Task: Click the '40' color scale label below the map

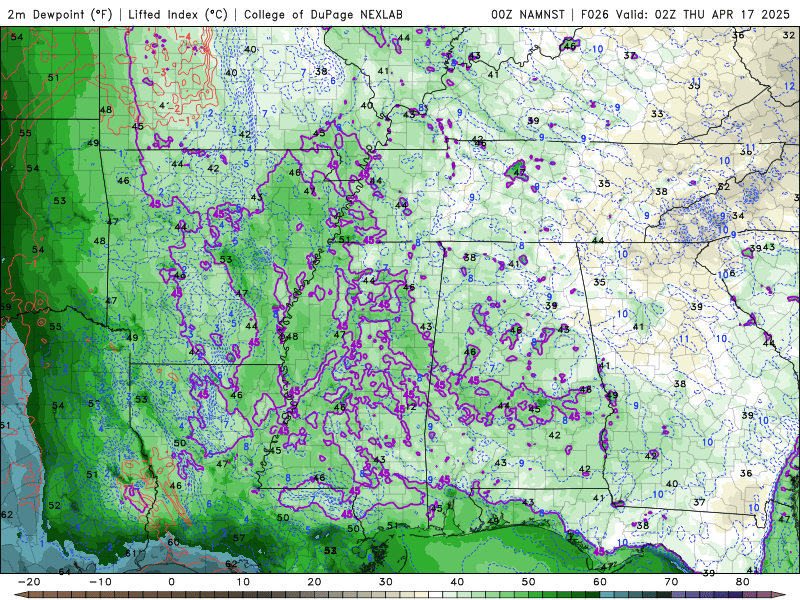Action: 457,582
